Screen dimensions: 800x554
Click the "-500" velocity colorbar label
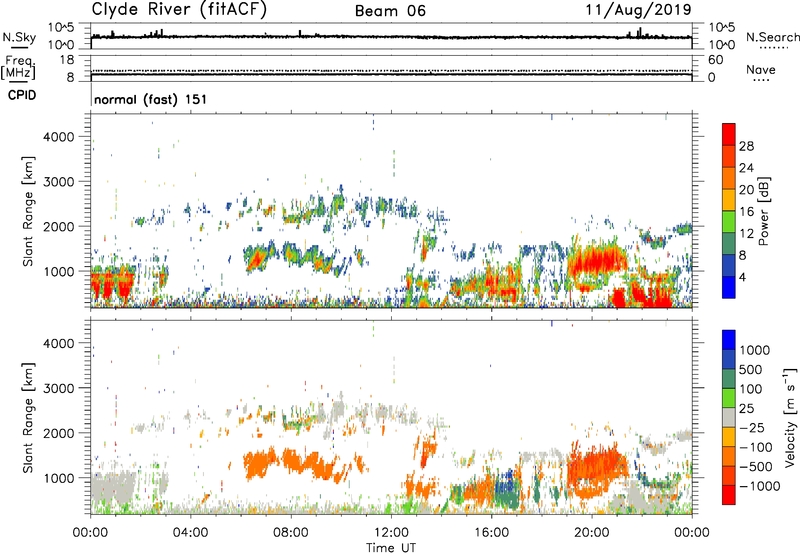pos(756,467)
